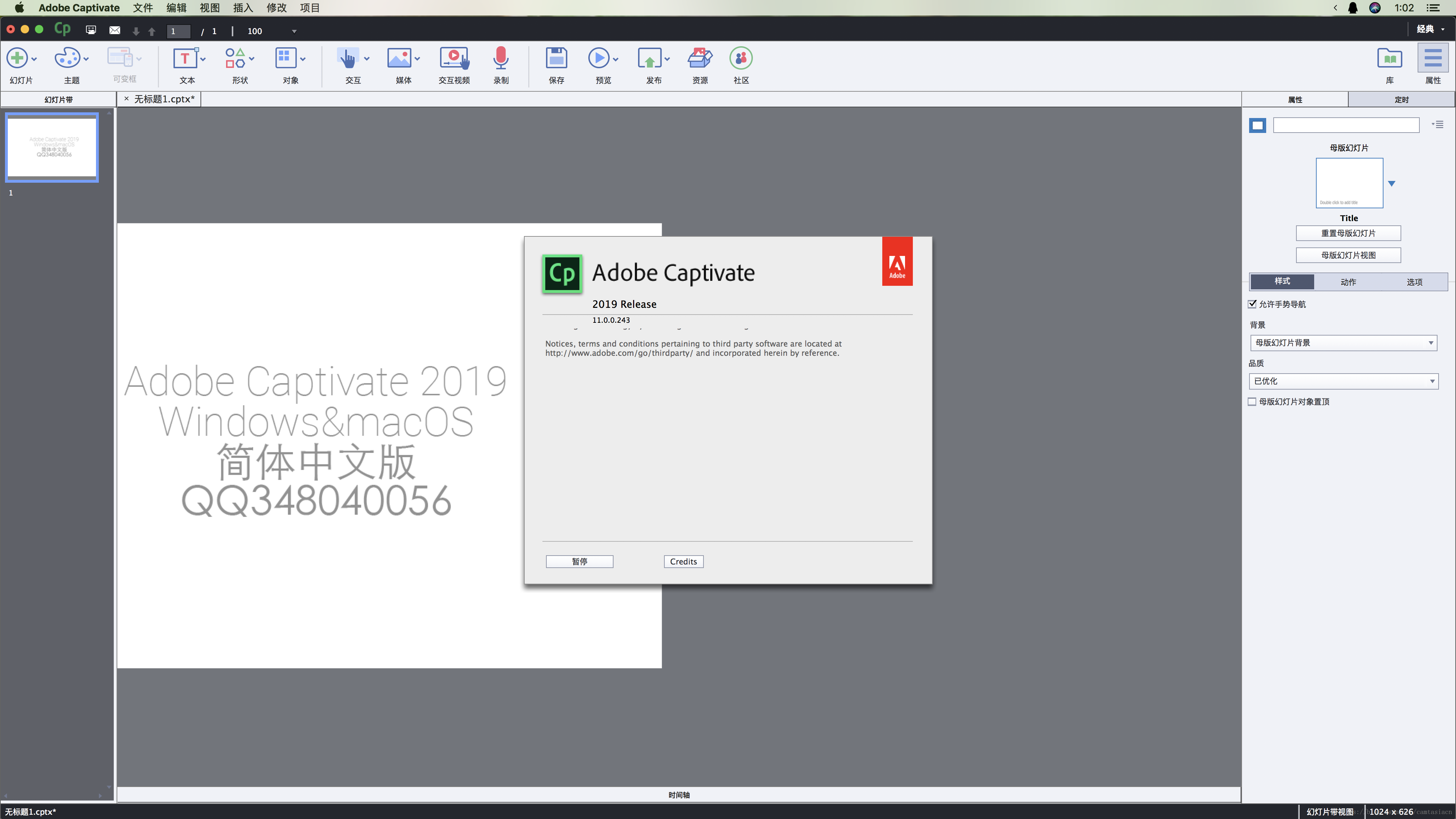Expand the master slide thumbnail picker arrow
Screen dimensions: 1456x819
click(x=1392, y=184)
